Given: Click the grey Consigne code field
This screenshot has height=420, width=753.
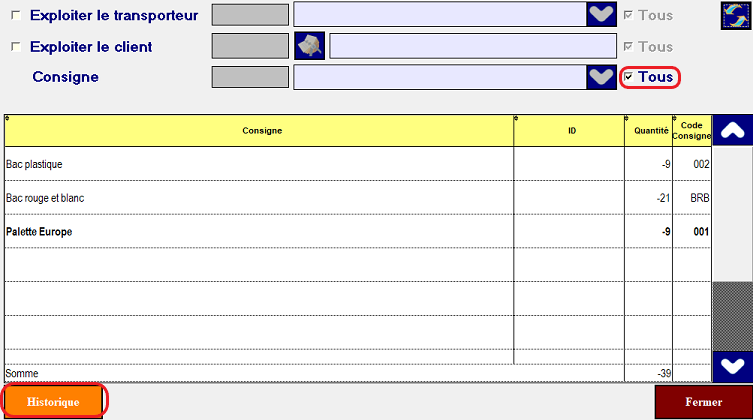Looking at the screenshot, I should tap(251, 77).
